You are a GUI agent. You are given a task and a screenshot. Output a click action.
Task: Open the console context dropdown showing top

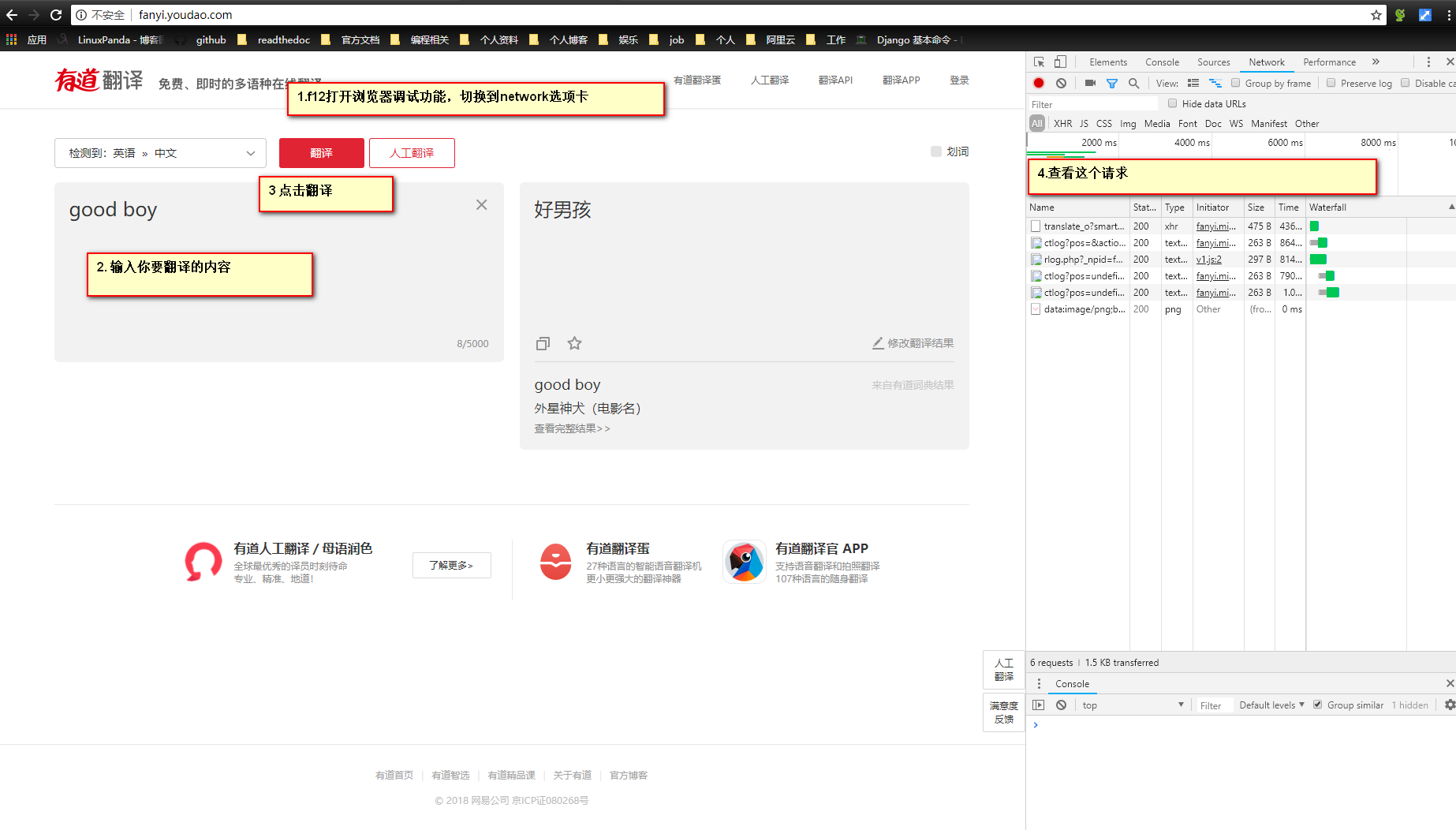tap(1133, 705)
